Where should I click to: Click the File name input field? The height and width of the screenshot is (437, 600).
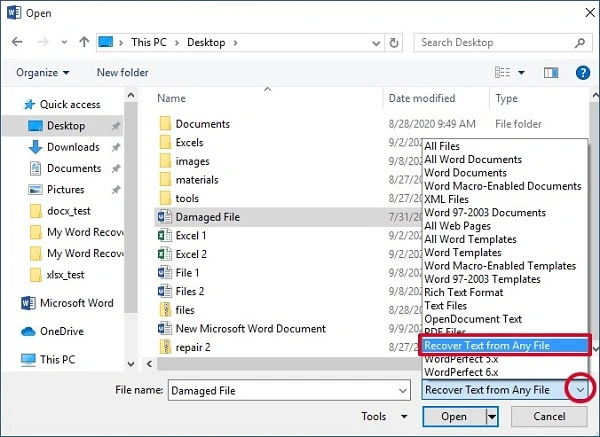289,390
